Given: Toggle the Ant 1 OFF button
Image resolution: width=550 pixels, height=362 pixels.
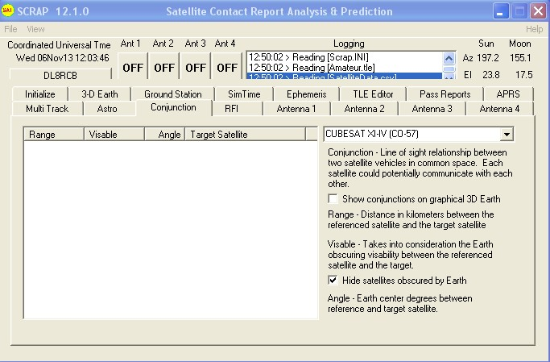Looking at the screenshot, I should (x=133, y=67).
